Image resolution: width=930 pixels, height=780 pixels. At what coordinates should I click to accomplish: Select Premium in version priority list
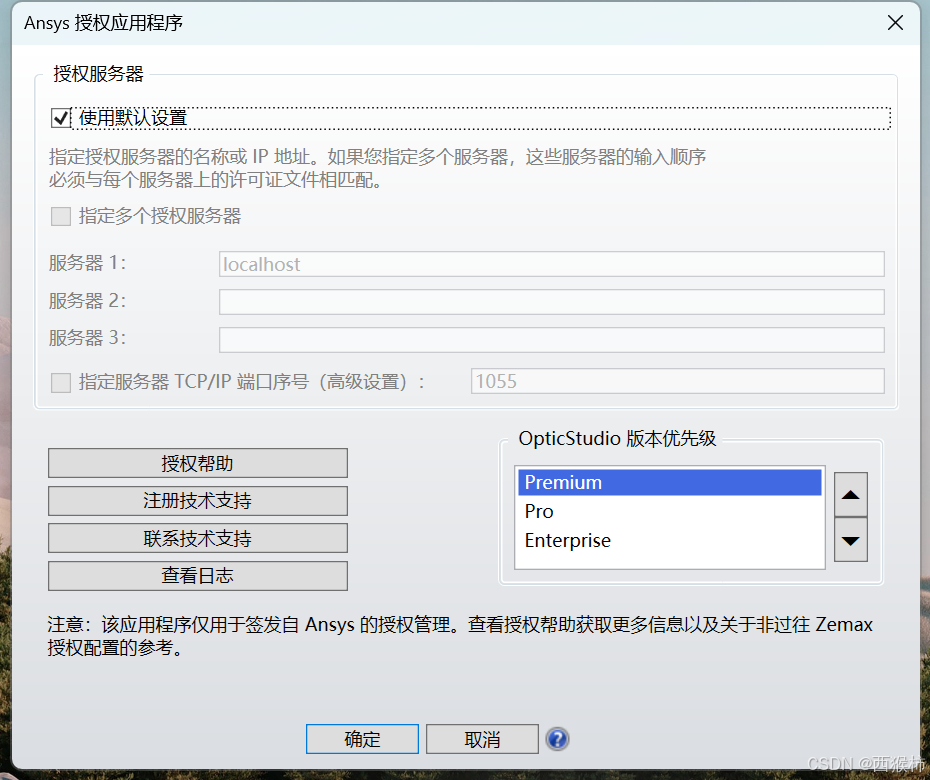pyautogui.click(x=670, y=482)
